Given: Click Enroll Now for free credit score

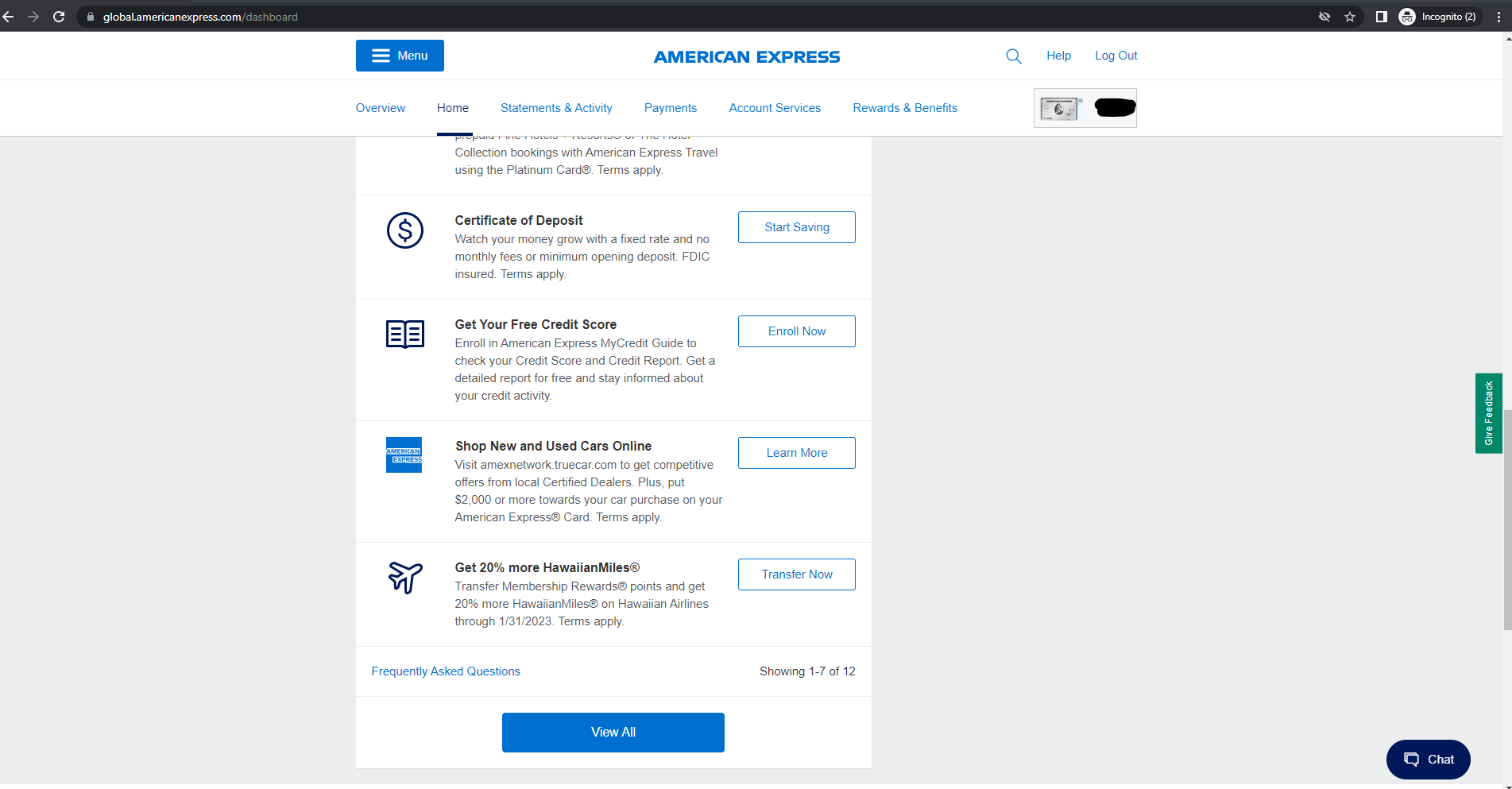Looking at the screenshot, I should pyautogui.click(x=796, y=331).
